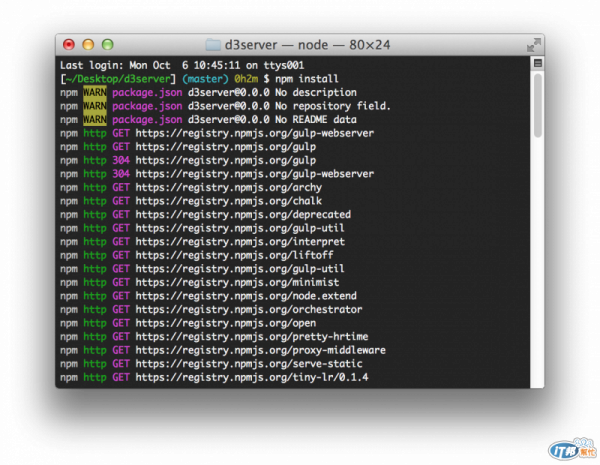Click the WARN badge on 'No description' line
The height and width of the screenshot is (465, 600).
95,93
